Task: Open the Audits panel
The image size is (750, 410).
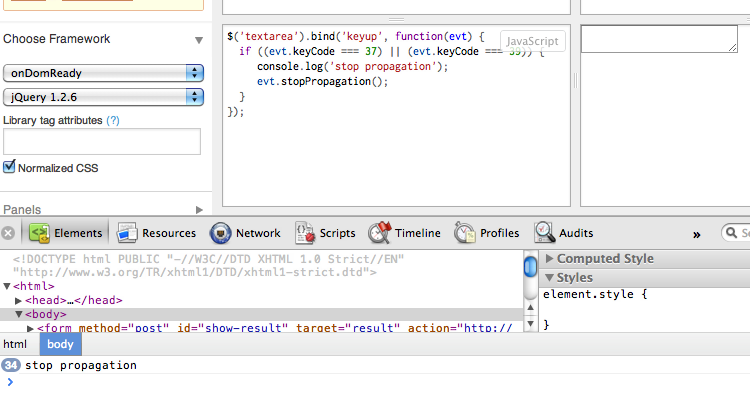Action: (x=564, y=233)
